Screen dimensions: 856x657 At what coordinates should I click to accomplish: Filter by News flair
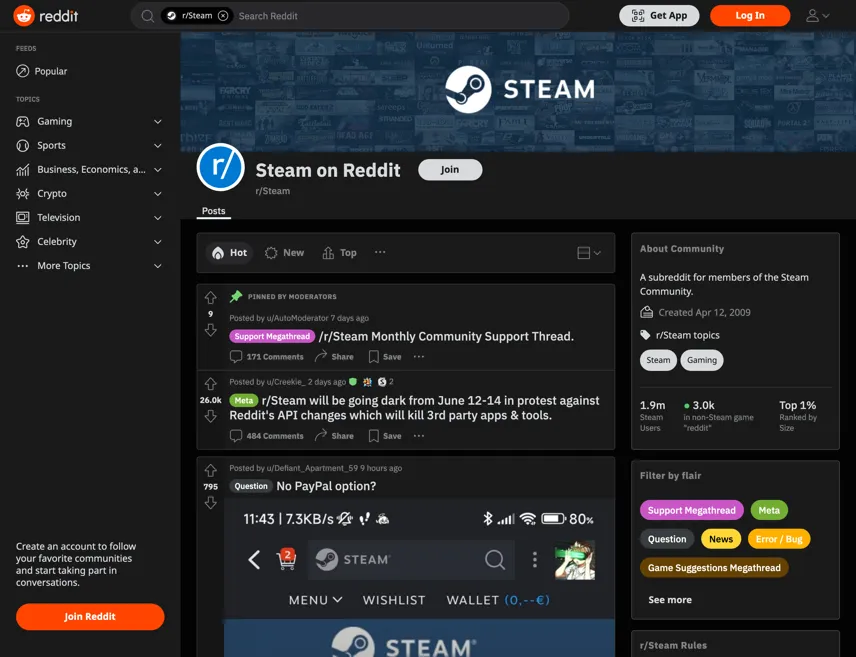click(721, 539)
